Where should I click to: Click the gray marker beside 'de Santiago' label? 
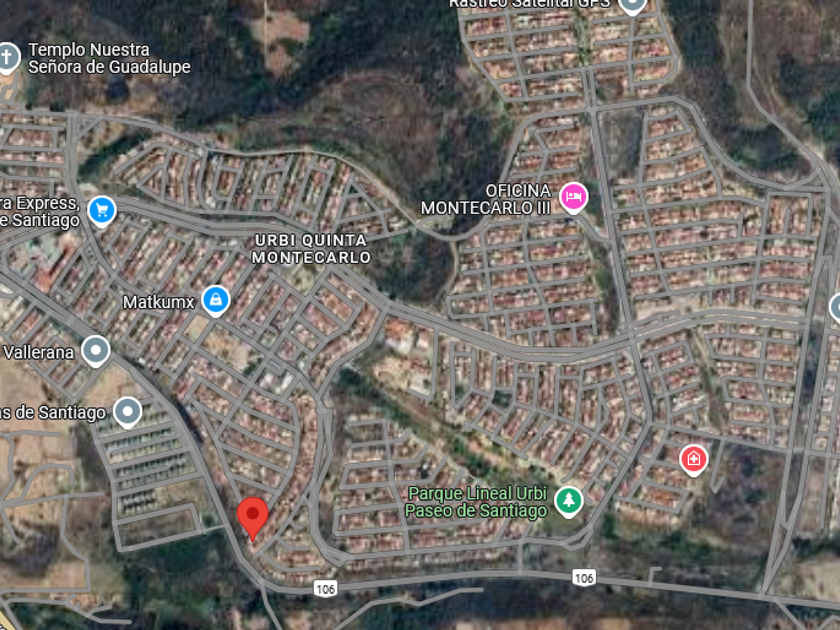(x=128, y=412)
